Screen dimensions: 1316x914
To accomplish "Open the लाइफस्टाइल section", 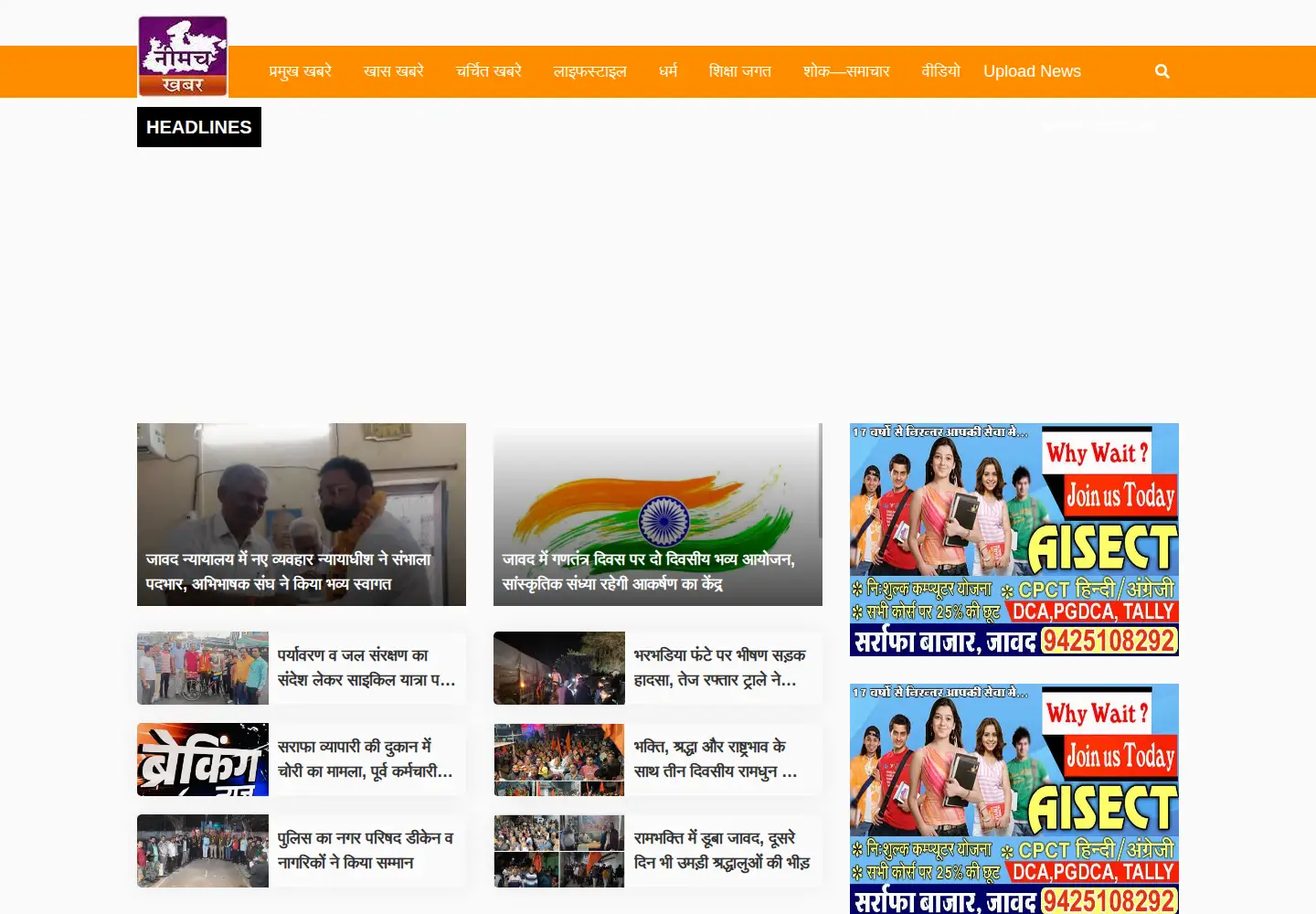I will click(x=590, y=71).
